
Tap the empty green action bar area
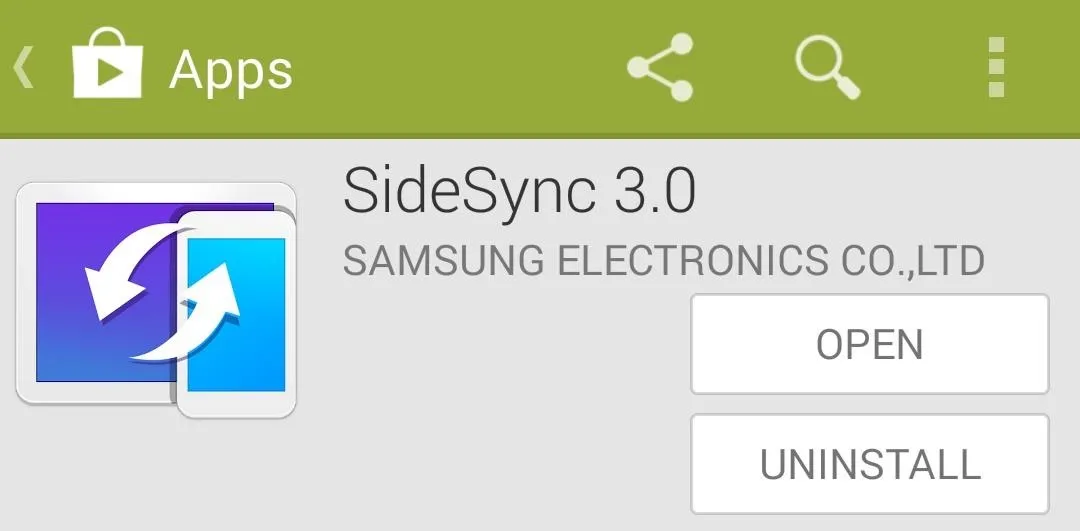(455, 67)
